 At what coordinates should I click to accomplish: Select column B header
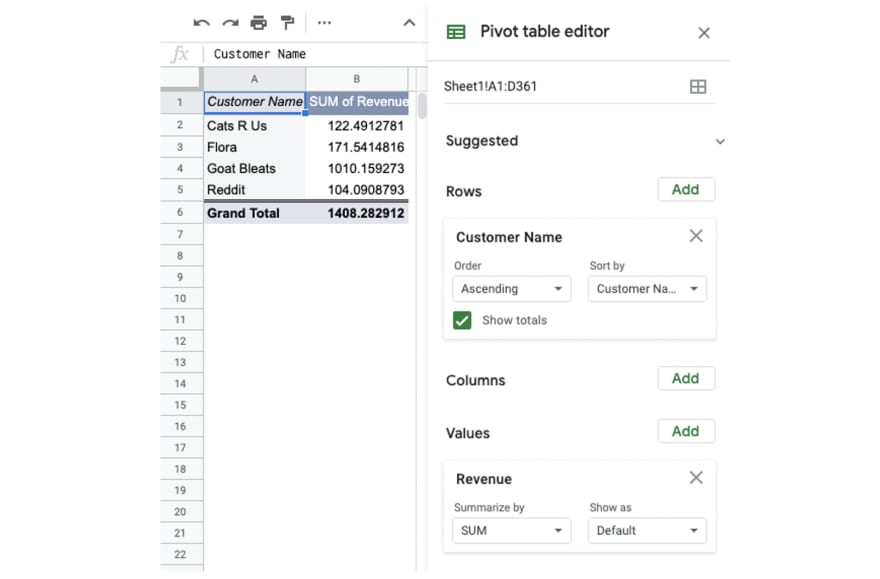pos(356,79)
